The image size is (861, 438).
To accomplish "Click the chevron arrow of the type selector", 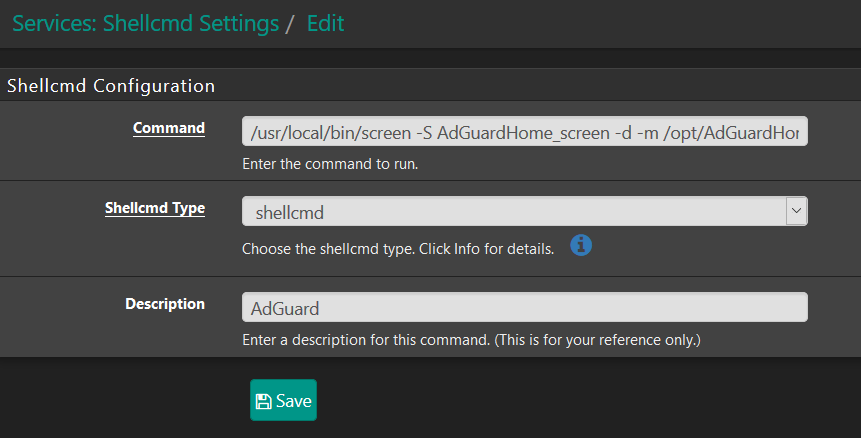I will [796, 211].
